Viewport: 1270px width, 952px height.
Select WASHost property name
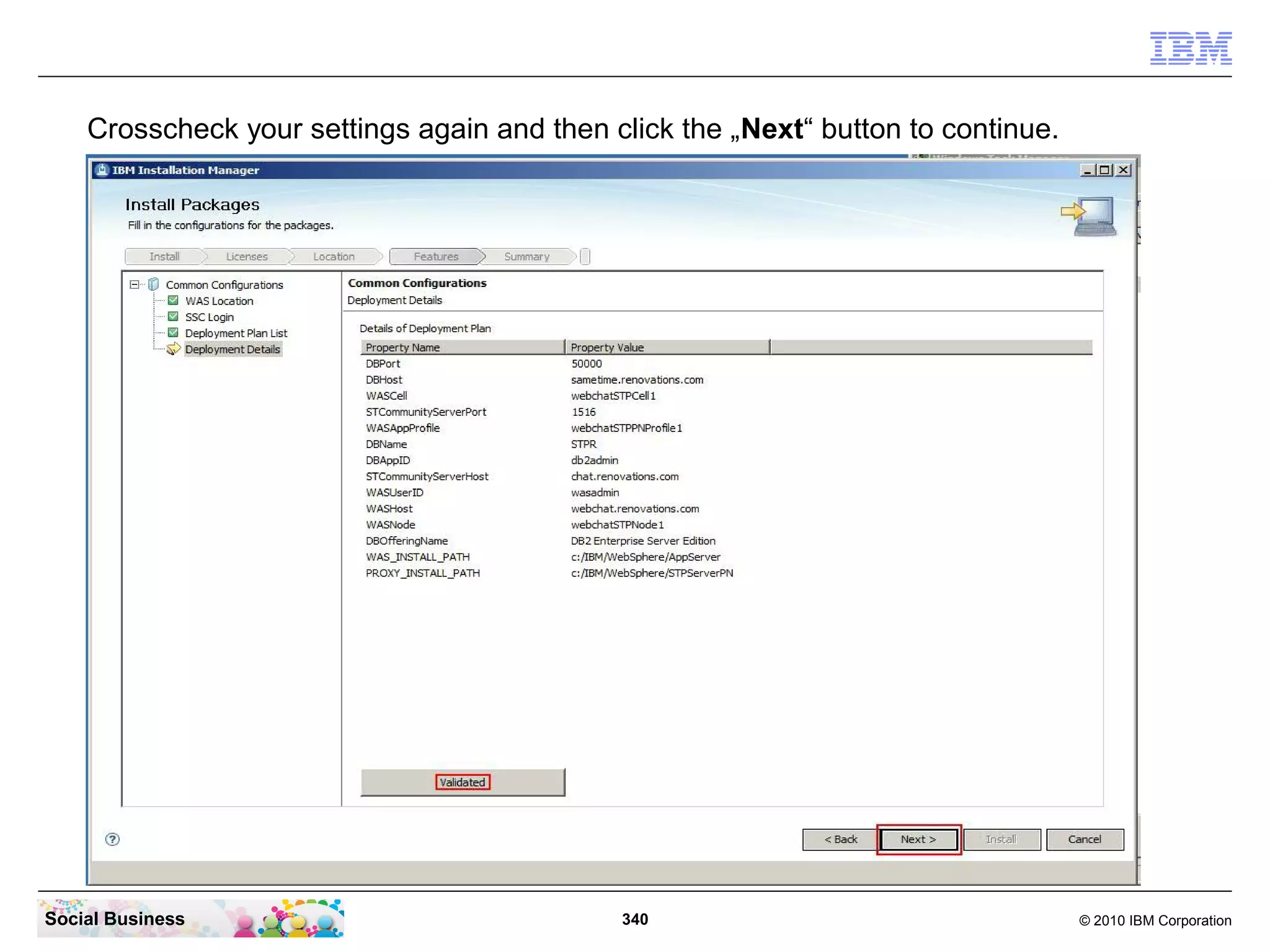(389, 509)
